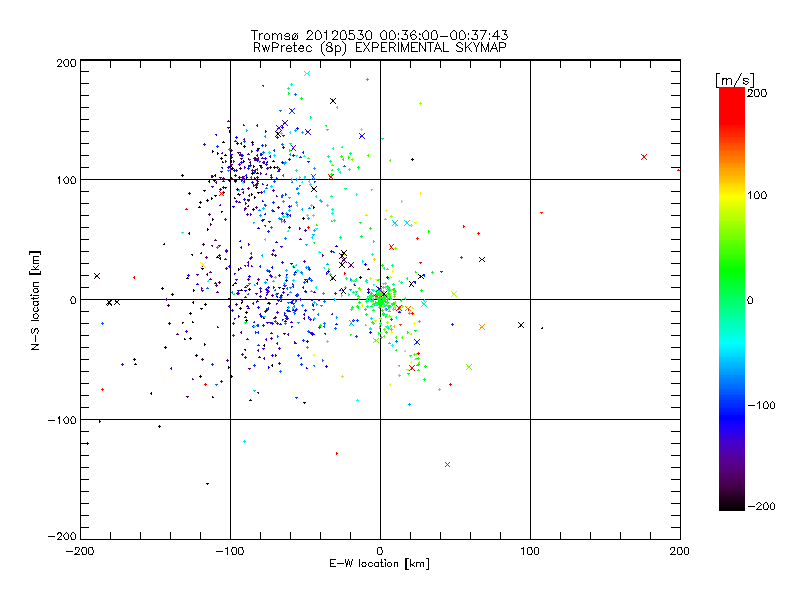
Task: Select the "N-S location [km]" axis label
Action: point(35,300)
